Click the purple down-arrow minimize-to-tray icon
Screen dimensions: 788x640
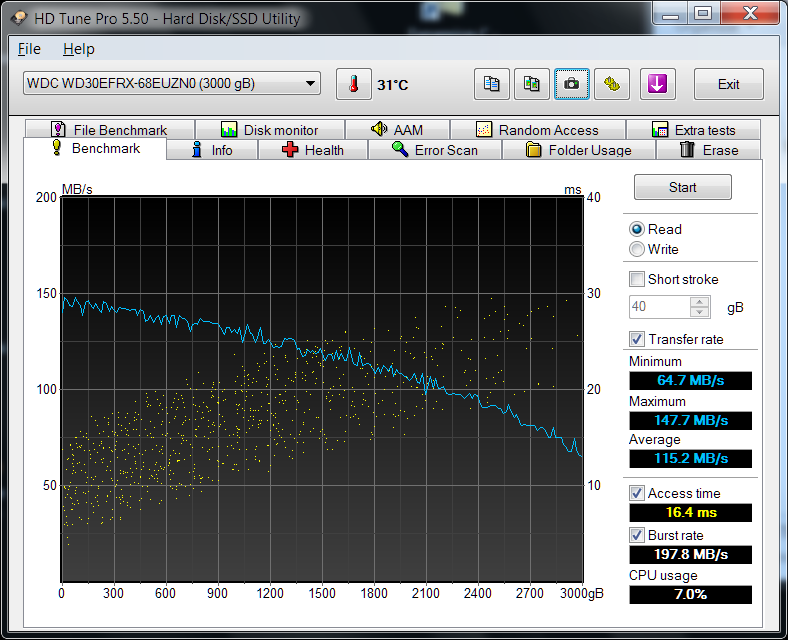click(x=656, y=84)
